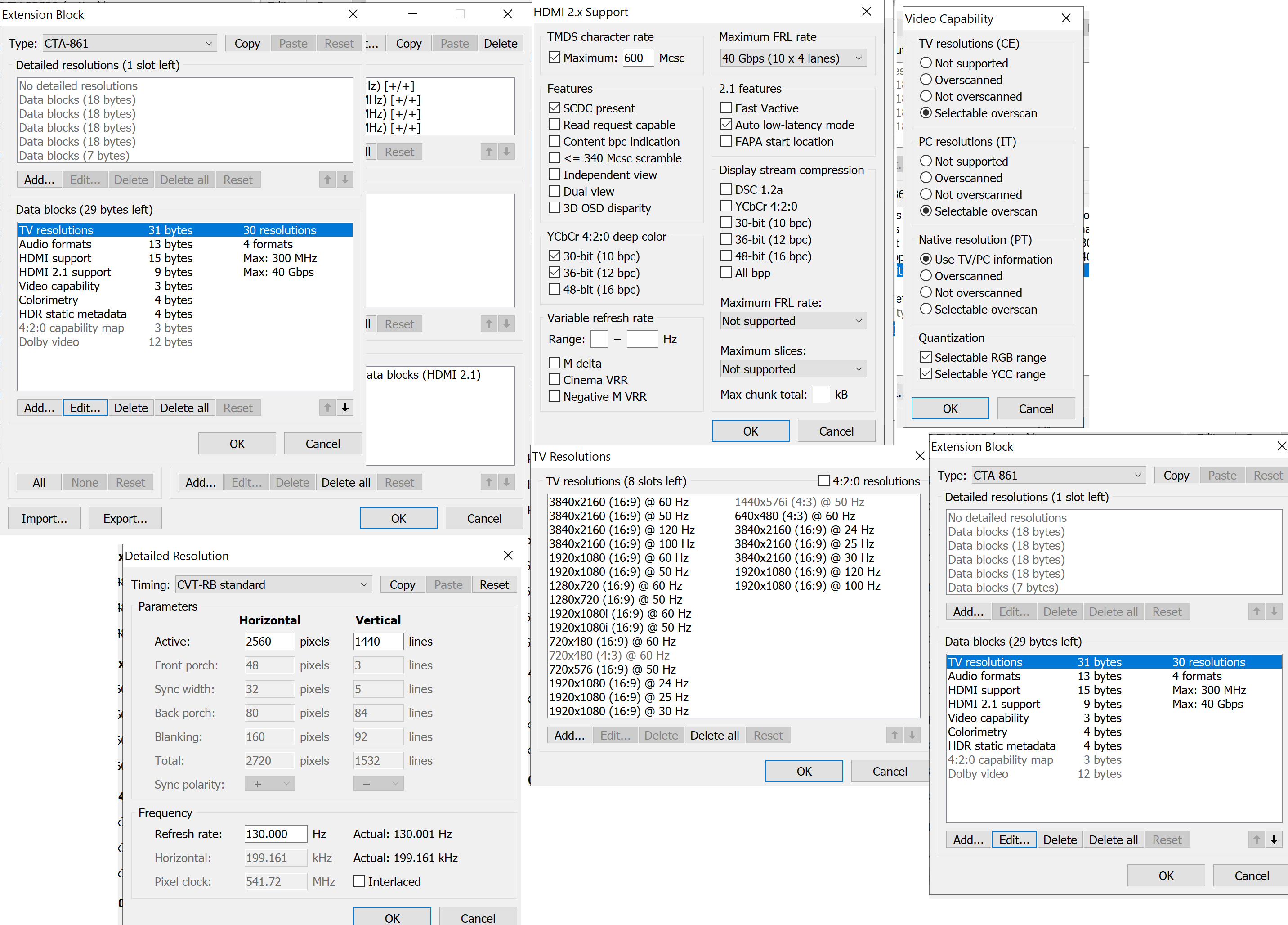The height and width of the screenshot is (925, 1288).
Task: Click the Export... button
Action: pyautogui.click(x=125, y=518)
